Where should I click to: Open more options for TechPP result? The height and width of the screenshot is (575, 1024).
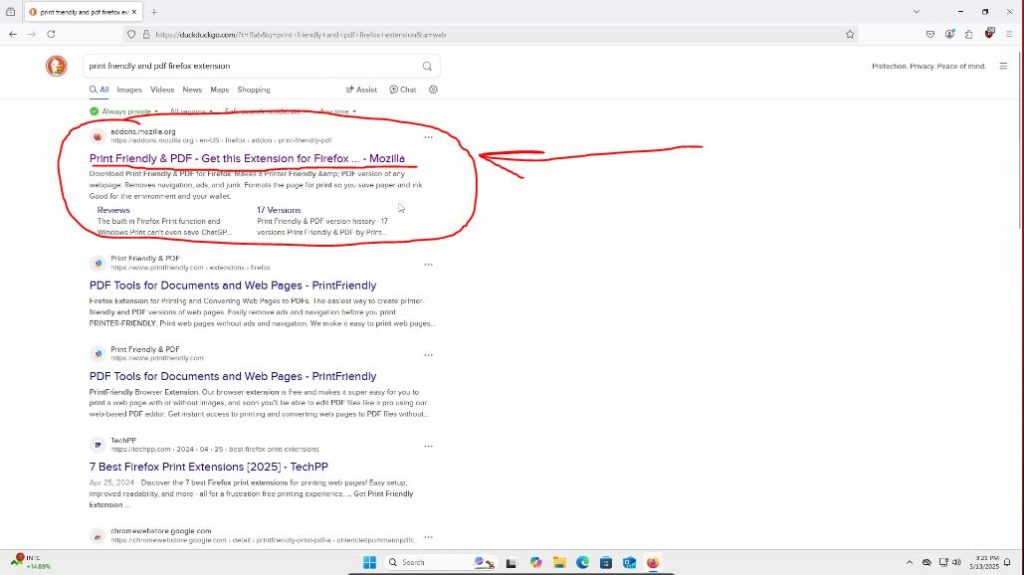428,446
